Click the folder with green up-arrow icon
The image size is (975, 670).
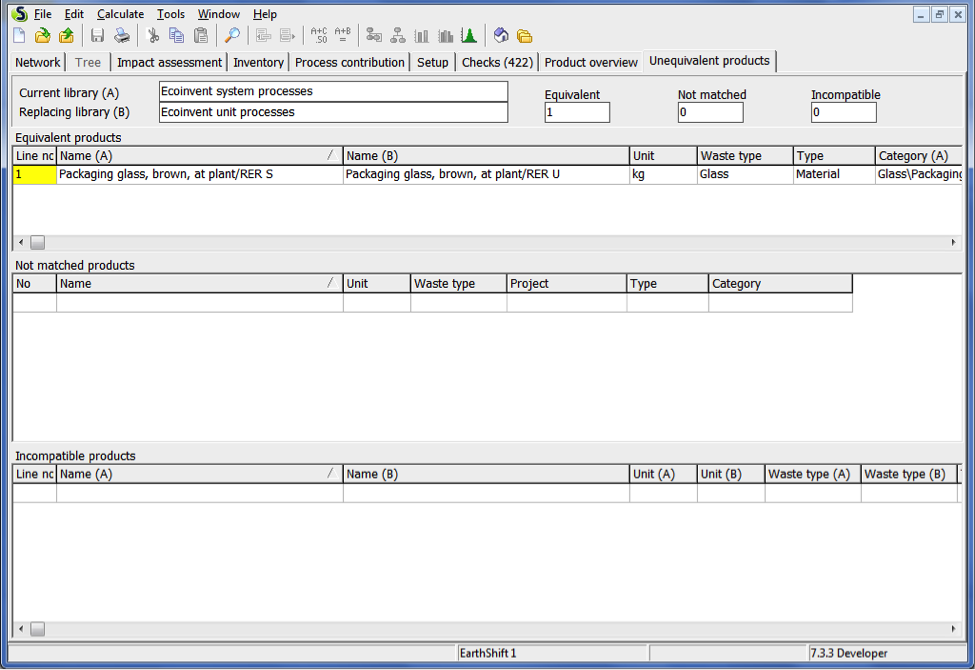[67, 36]
